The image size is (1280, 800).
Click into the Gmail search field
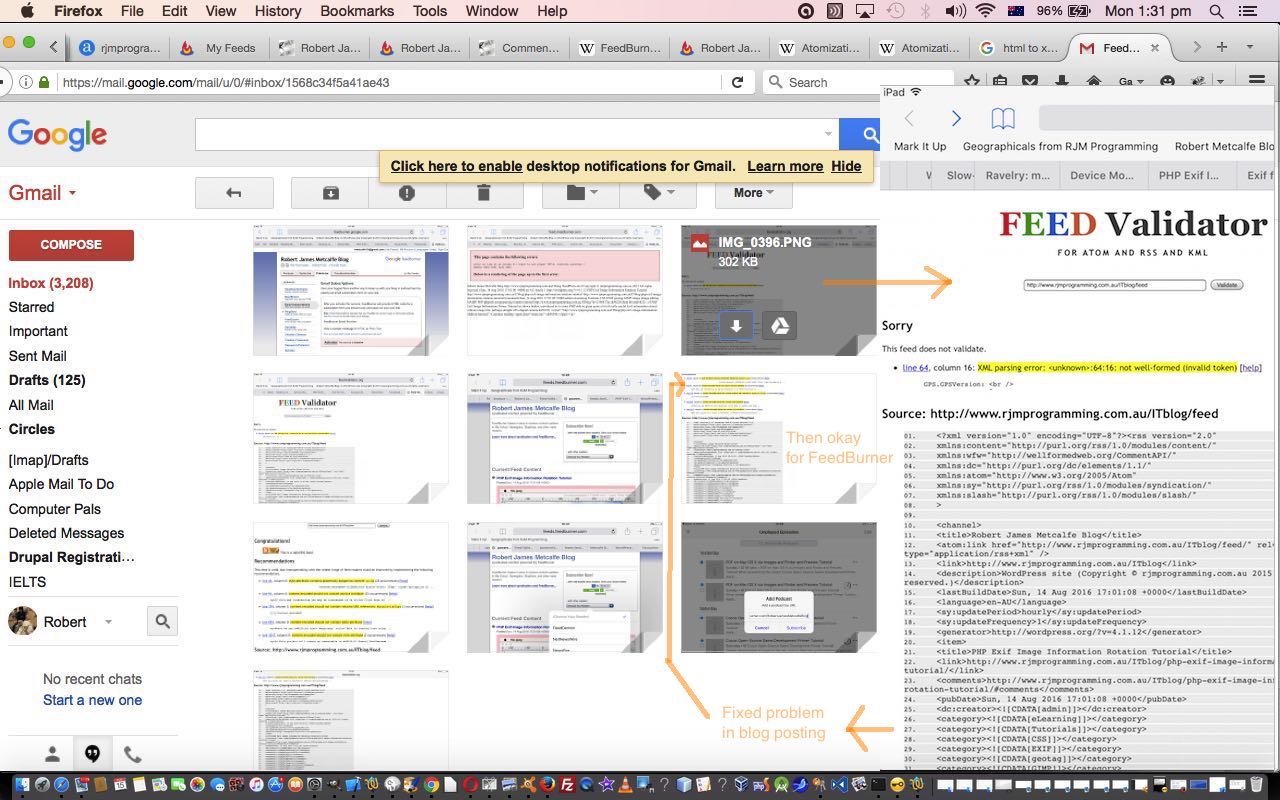(x=516, y=134)
